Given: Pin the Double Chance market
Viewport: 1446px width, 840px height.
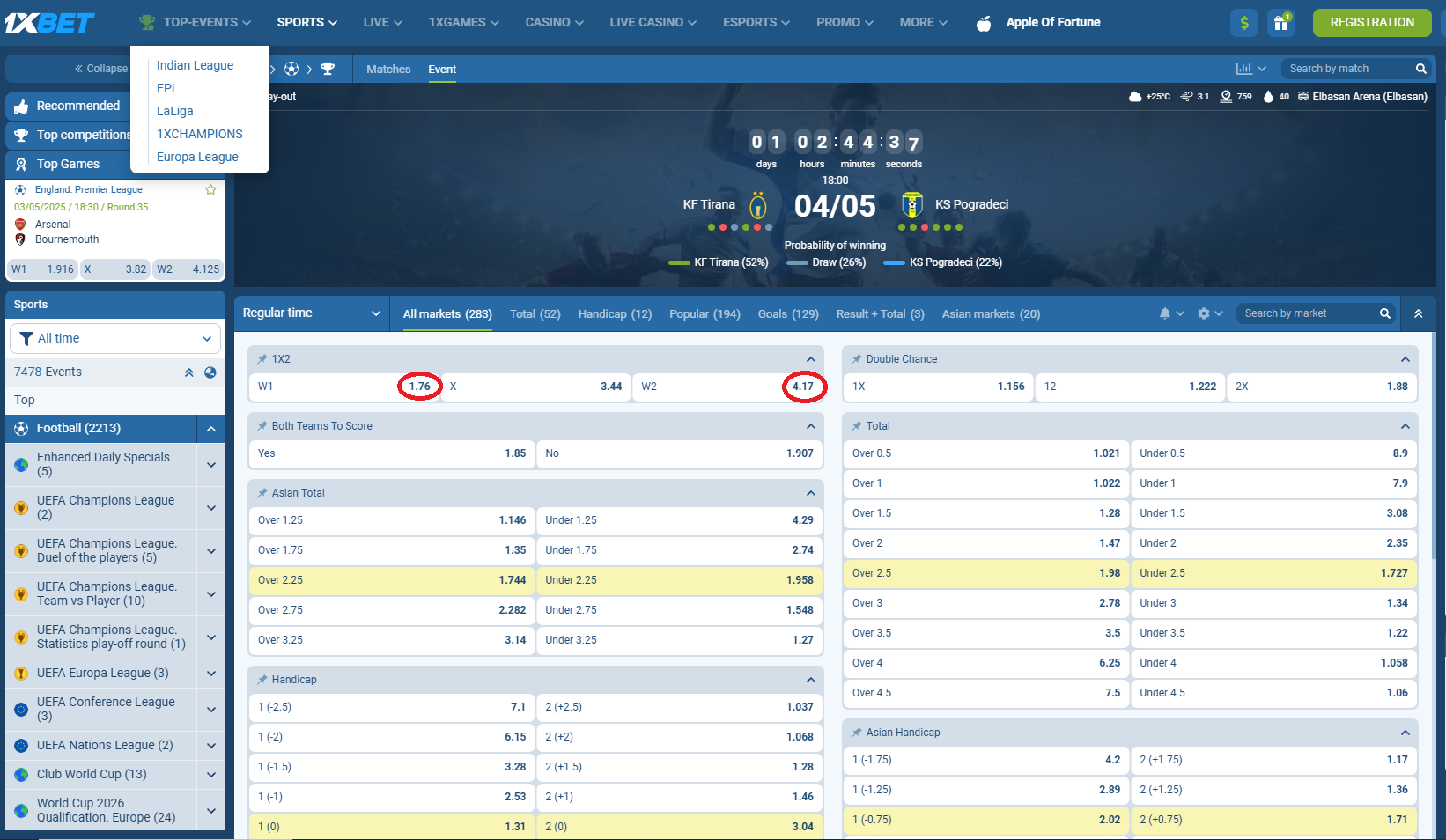Looking at the screenshot, I should click(857, 359).
